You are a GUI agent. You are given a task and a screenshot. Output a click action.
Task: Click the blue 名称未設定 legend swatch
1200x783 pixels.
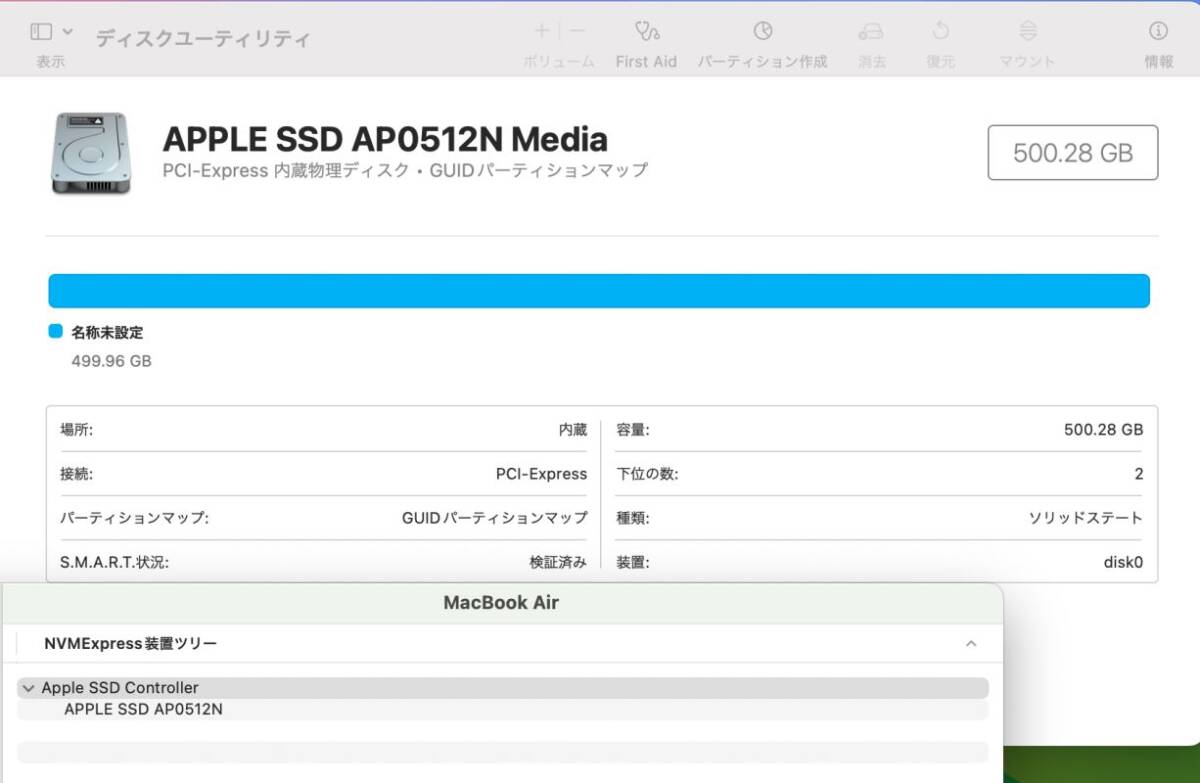tap(55, 331)
